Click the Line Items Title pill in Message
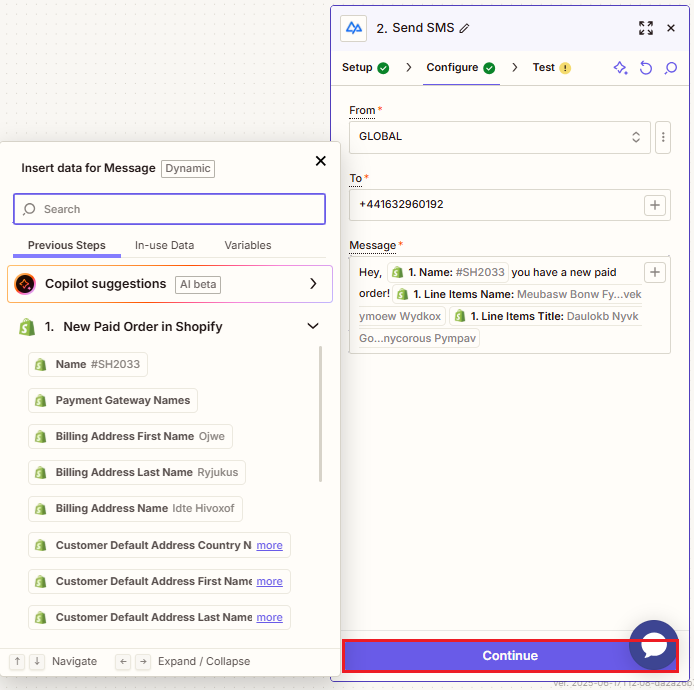 546,316
